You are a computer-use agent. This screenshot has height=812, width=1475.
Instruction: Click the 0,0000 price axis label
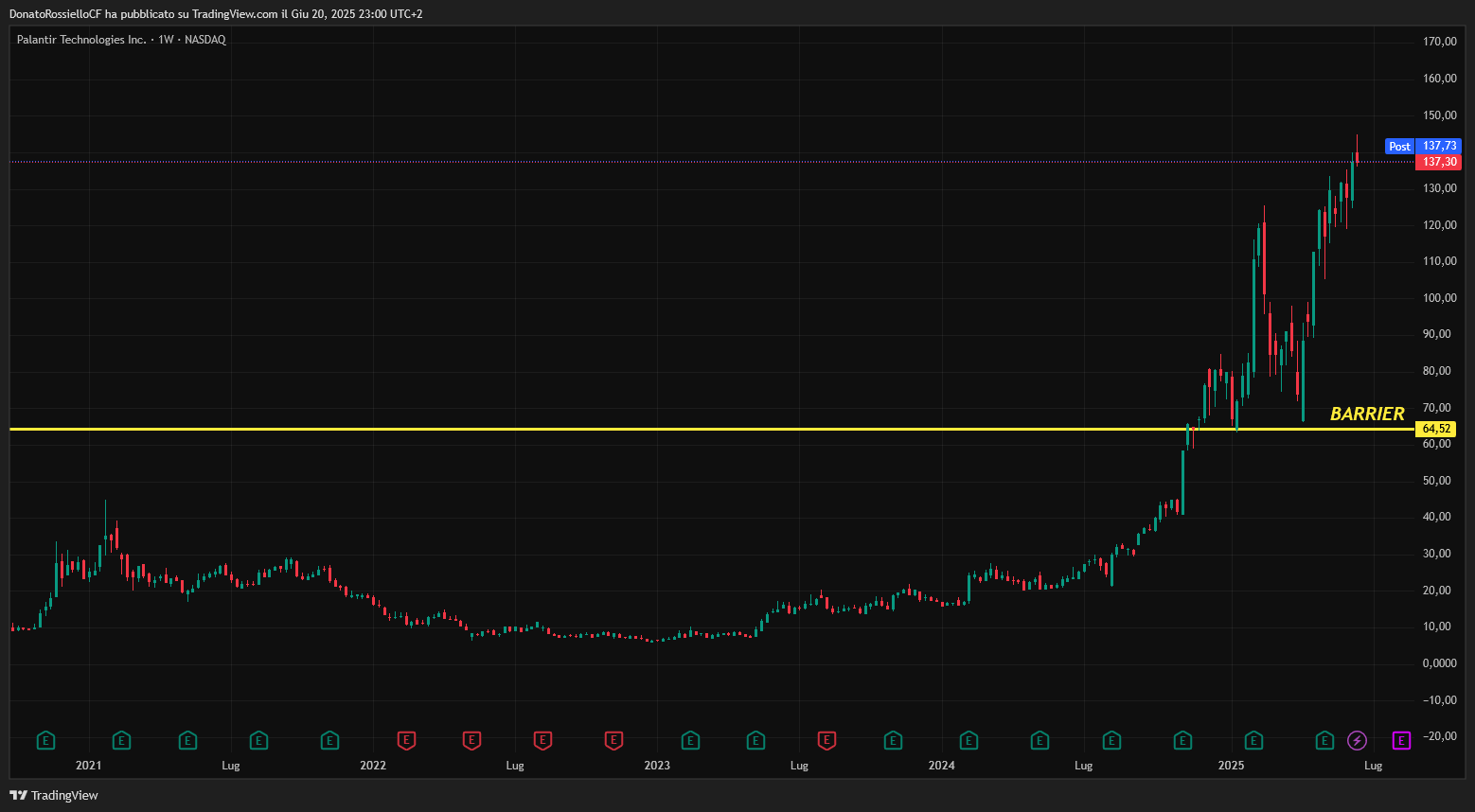tap(1439, 663)
